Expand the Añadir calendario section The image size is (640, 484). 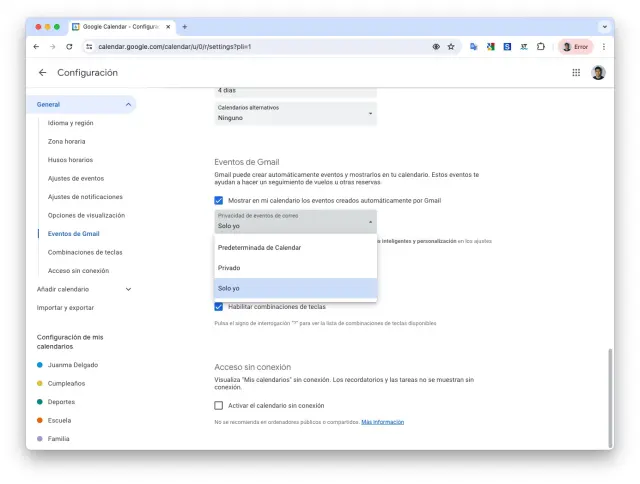pyautogui.click(x=128, y=289)
